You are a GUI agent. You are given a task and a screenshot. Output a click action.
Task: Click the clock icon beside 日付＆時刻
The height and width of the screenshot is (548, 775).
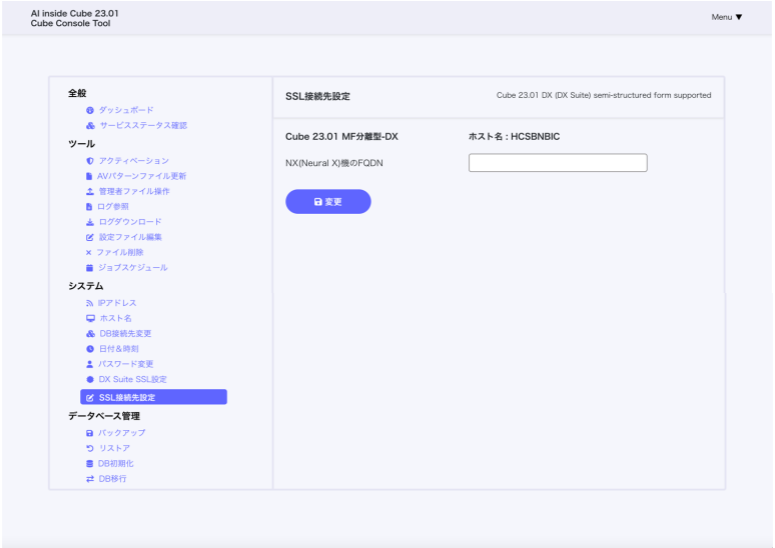click(90, 349)
